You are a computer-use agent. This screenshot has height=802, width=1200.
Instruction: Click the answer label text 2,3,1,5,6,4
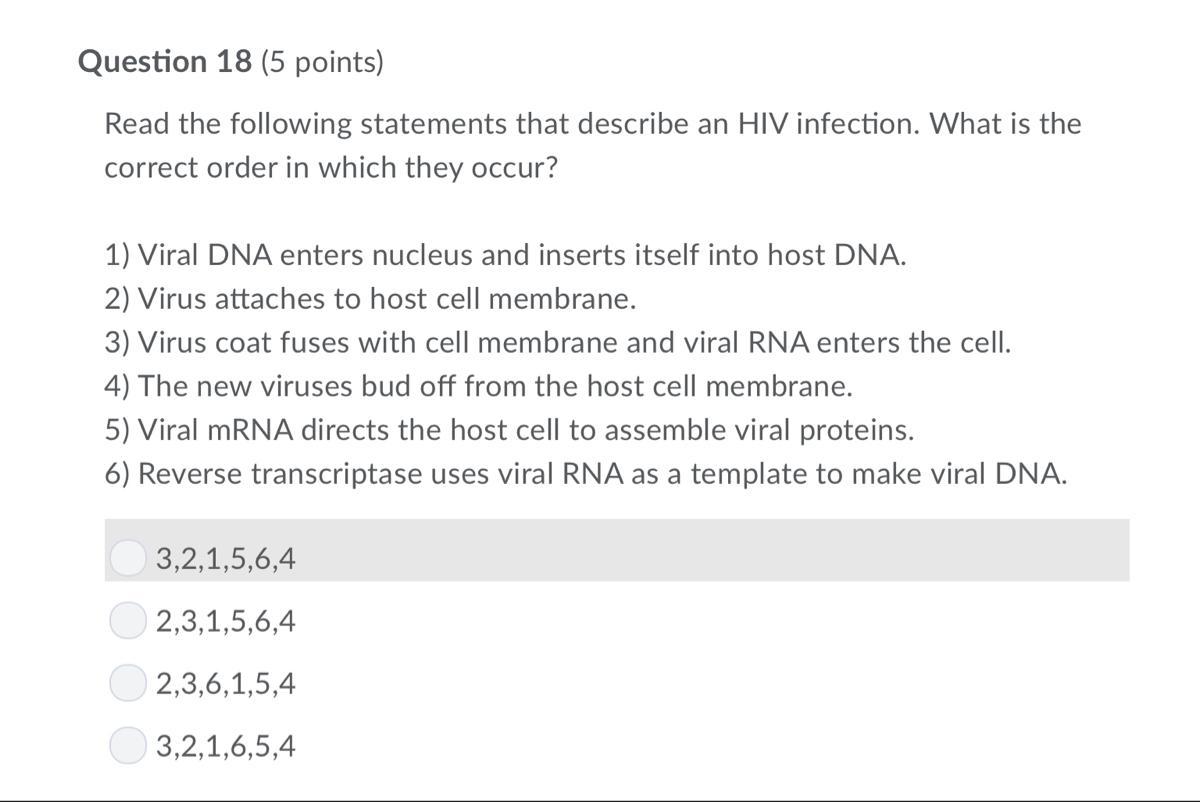point(226,622)
